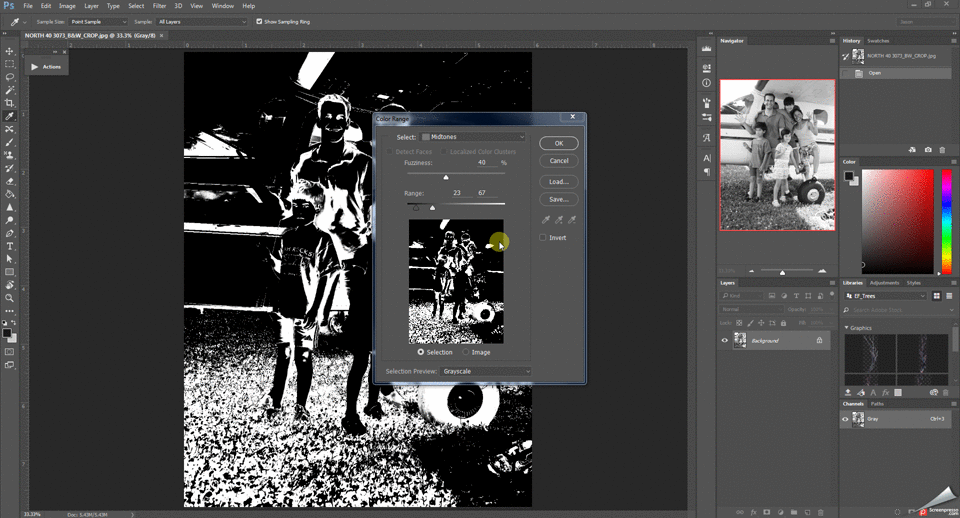Image resolution: width=960 pixels, height=518 pixels.
Task: Select the Crop tool
Action: (9, 103)
